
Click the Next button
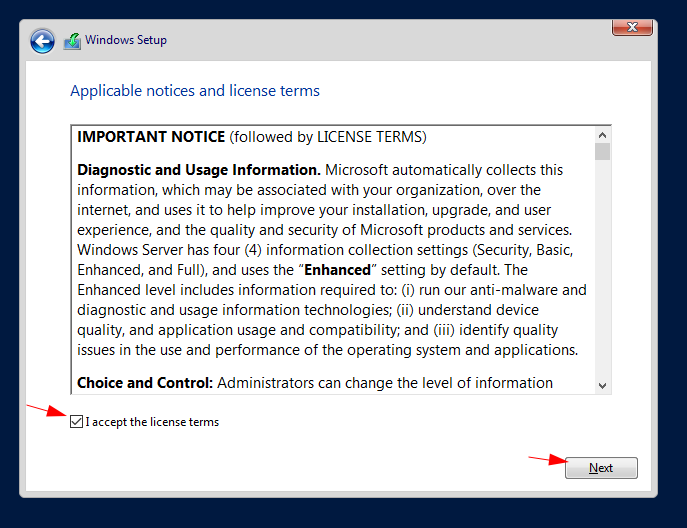click(601, 468)
